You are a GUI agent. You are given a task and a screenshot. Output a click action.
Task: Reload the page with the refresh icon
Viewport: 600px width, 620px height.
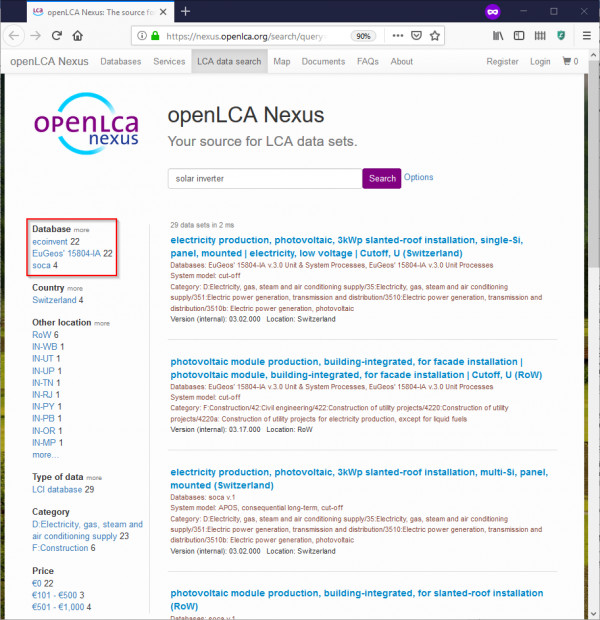tap(57, 36)
